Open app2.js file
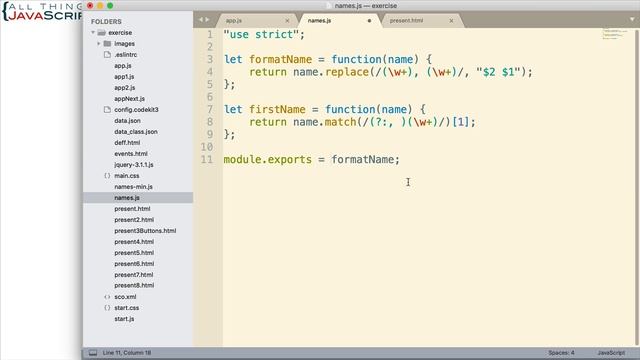 point(124,87)
